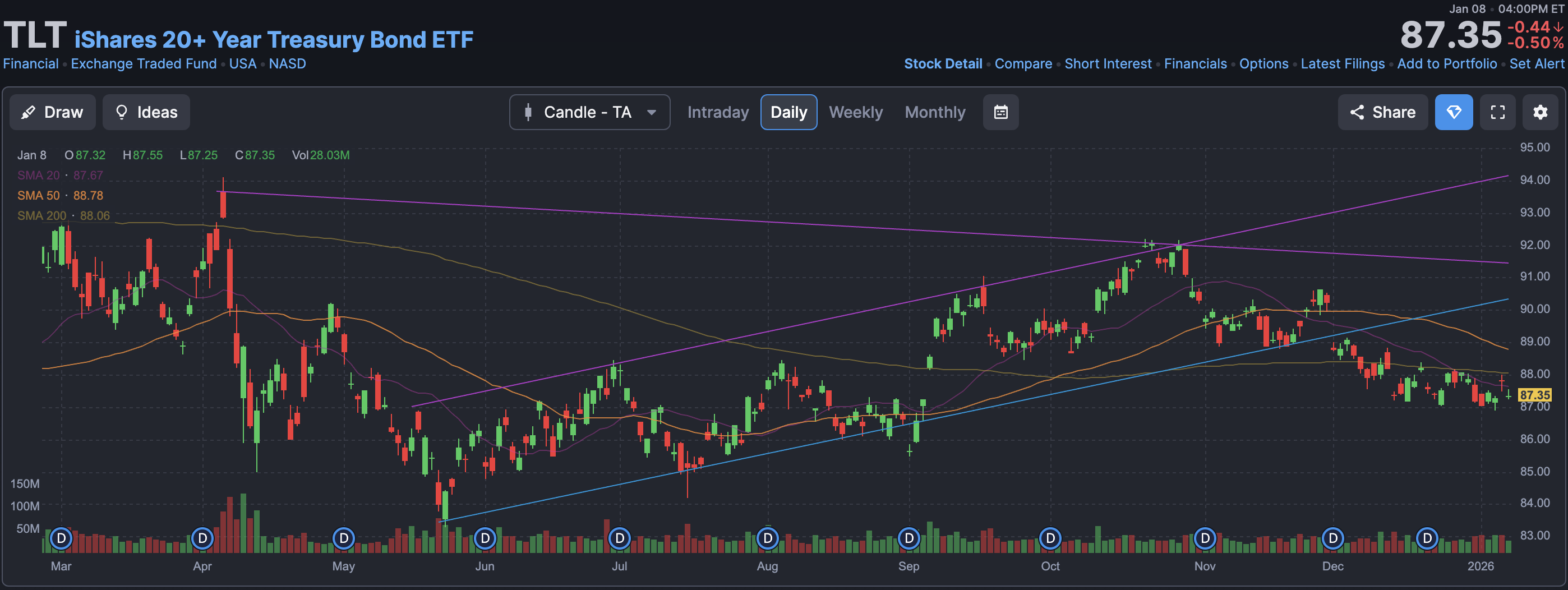Click the dividend marker before 2026
1568x590 pixels.
1427,538
